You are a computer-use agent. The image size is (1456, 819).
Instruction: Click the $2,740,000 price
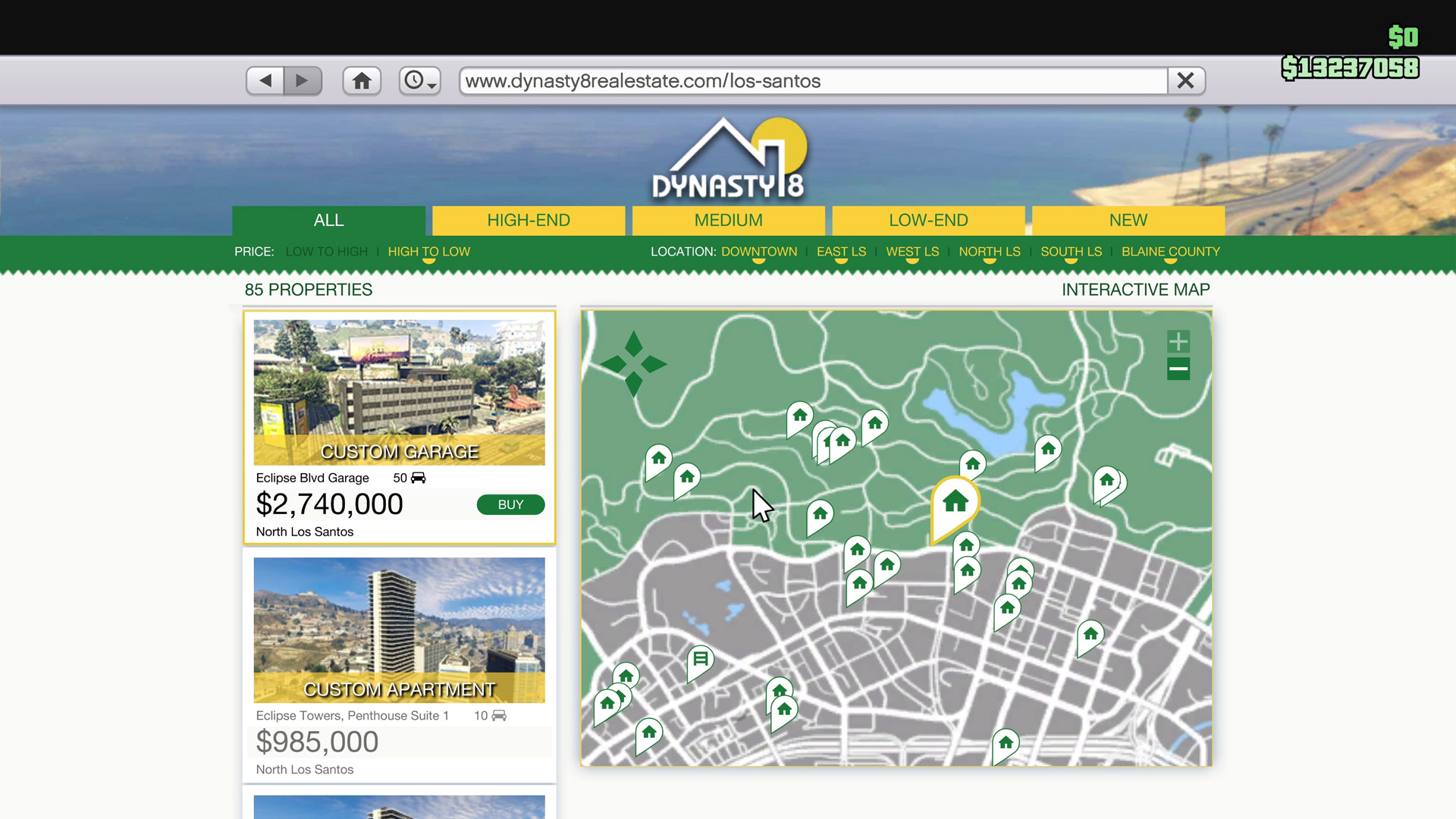pyautogui.click(x=329, y=505)
